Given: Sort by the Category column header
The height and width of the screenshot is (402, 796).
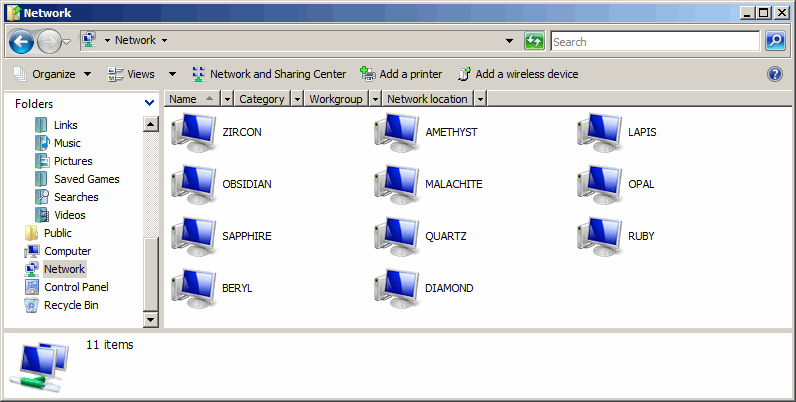Looking at the screenshot, I should pyautogui.click(x=262, y=99).
